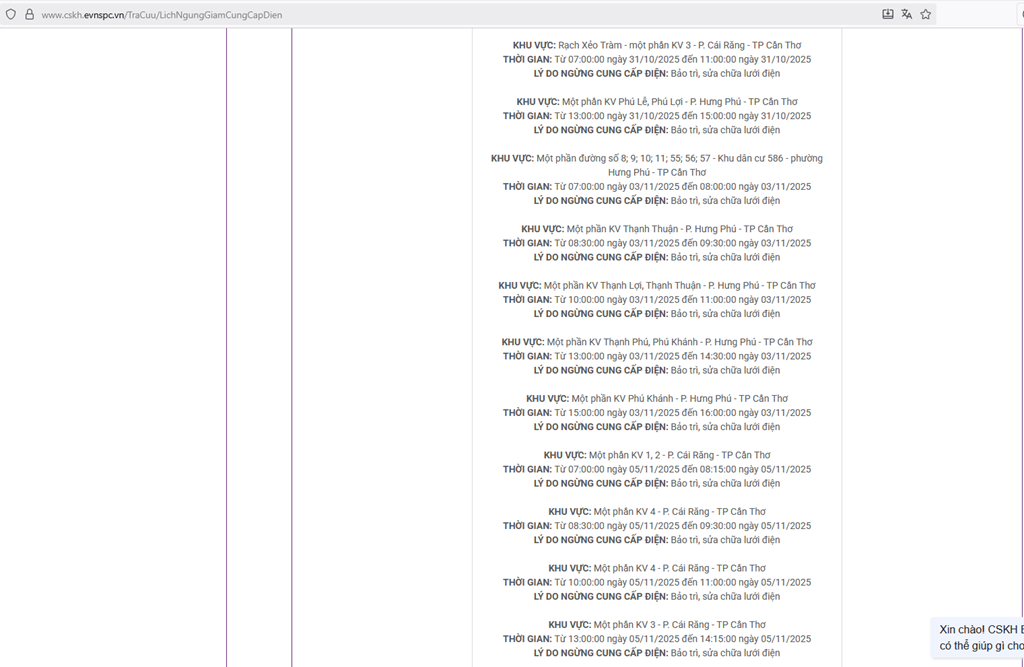This screenshot has height=667, width=1024.
Task: Click the KV Thạnh Lợi, Thạnh Thuận line
Action: click(x=657, y=286)
